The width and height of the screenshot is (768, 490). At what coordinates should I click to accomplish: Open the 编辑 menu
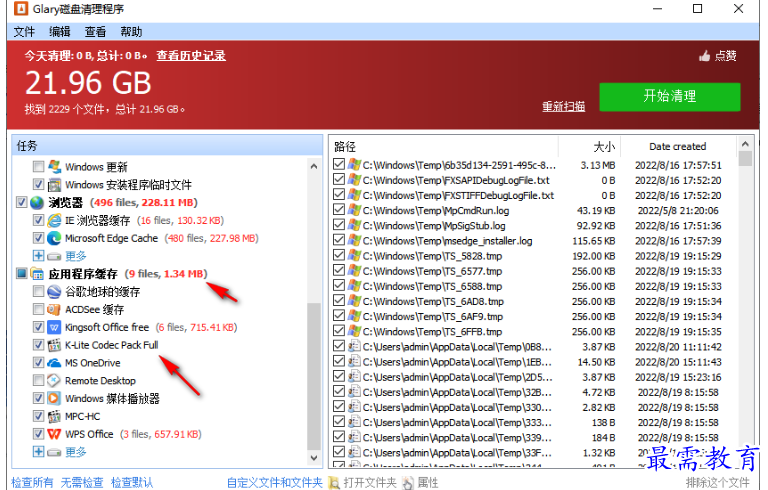[60, 32]
